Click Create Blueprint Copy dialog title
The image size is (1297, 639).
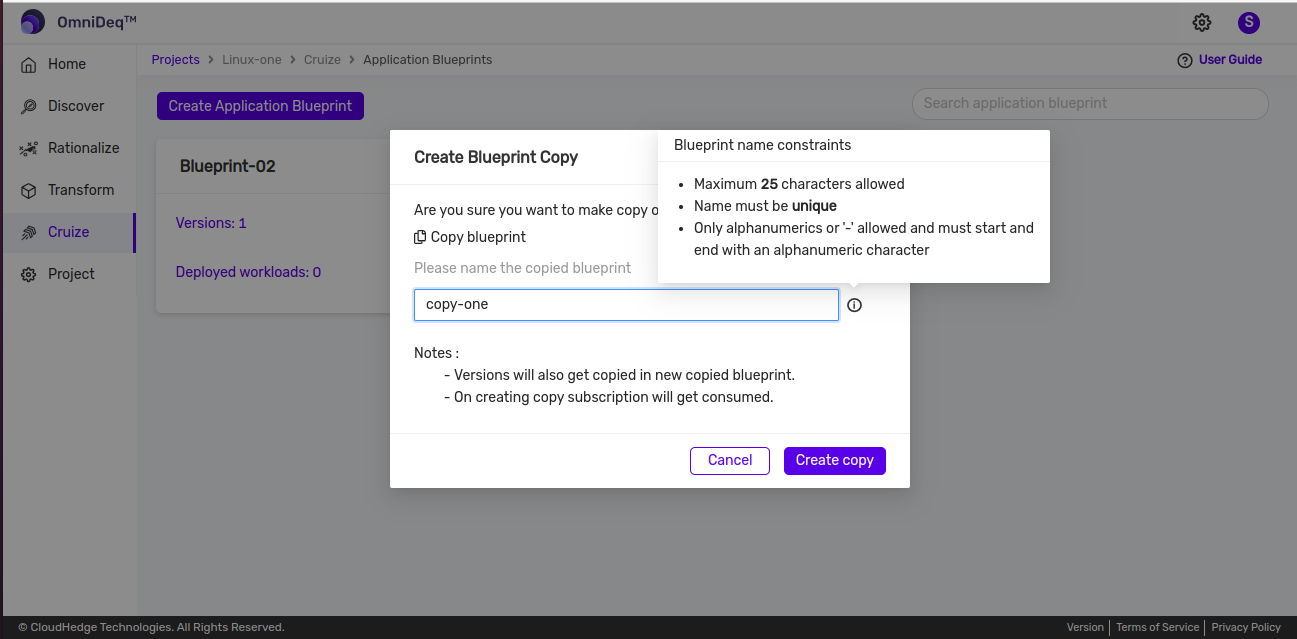(x=496, y=157)
